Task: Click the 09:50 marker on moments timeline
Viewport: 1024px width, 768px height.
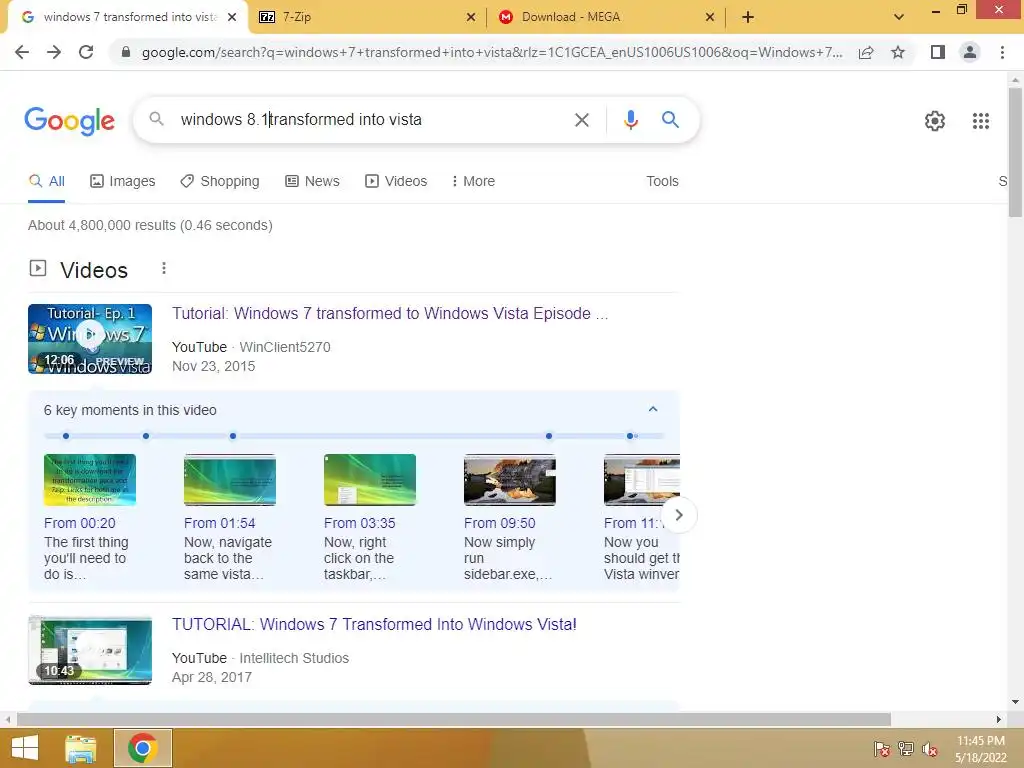Action: click(x=549, y=436)
